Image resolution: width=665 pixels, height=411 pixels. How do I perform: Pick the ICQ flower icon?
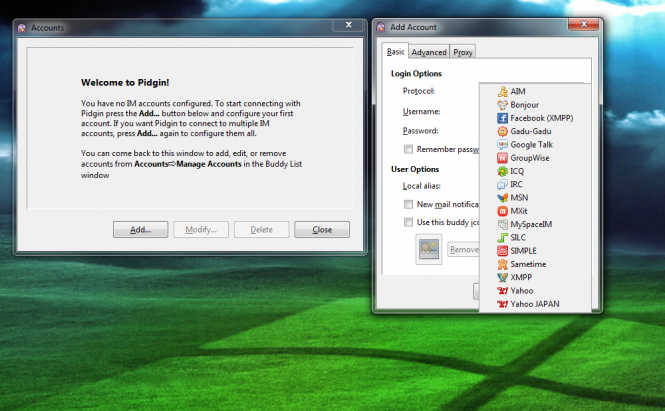(503, 171)
